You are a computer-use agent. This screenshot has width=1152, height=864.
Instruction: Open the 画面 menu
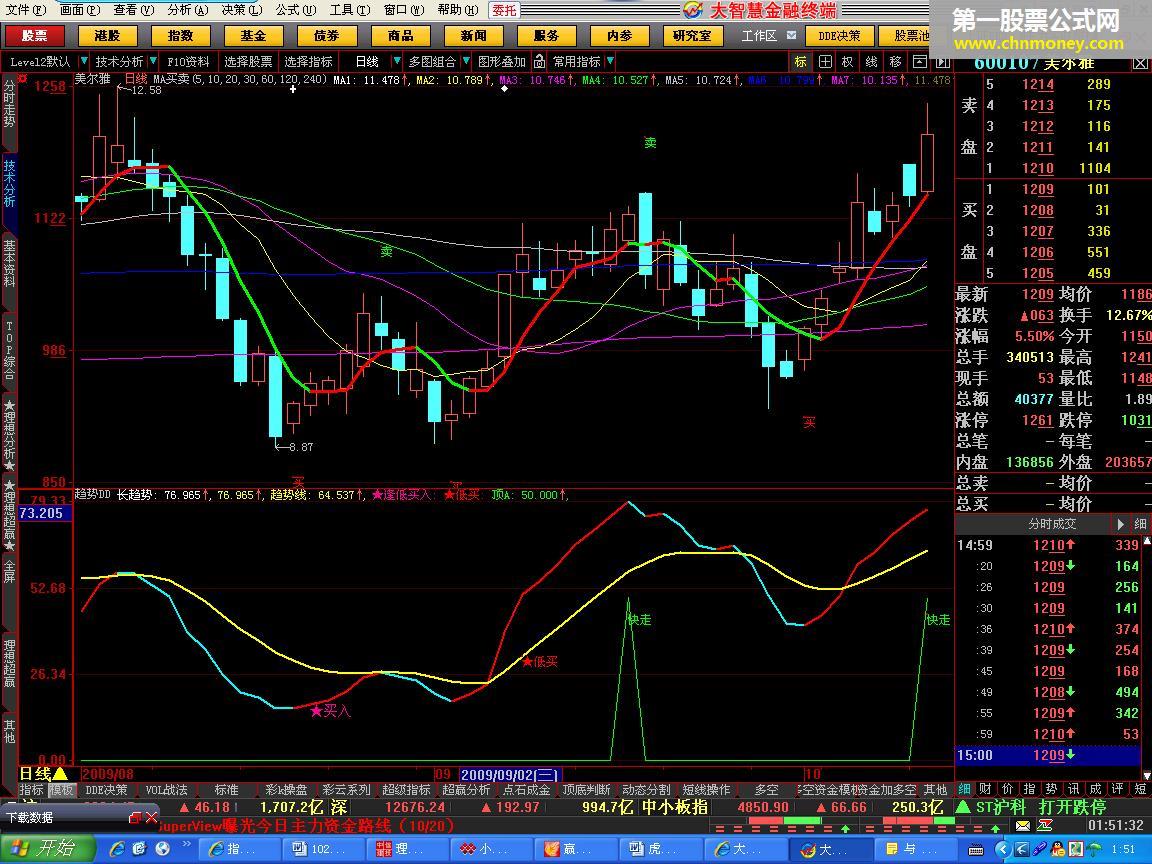point(79,10)
